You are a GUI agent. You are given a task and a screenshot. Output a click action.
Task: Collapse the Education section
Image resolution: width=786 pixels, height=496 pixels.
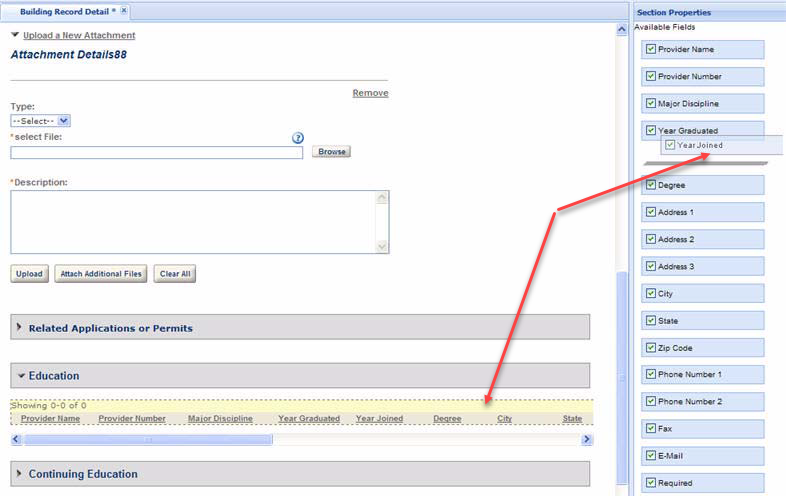(20, 376)
